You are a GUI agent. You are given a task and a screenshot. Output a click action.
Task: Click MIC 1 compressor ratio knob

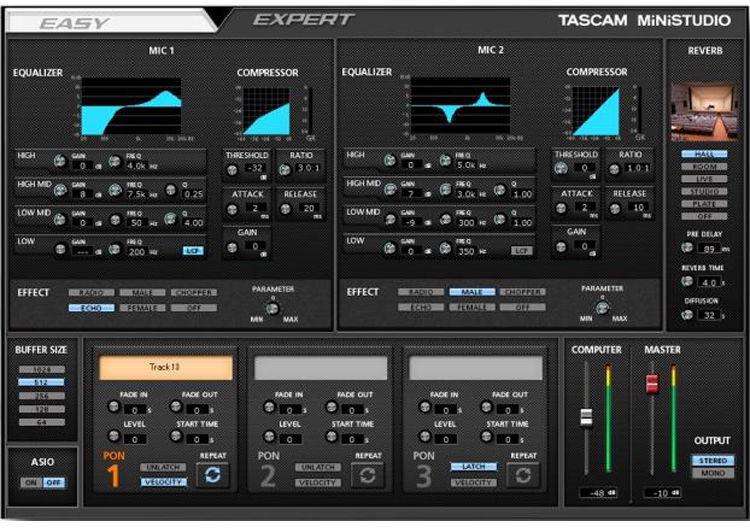point(285,170)
